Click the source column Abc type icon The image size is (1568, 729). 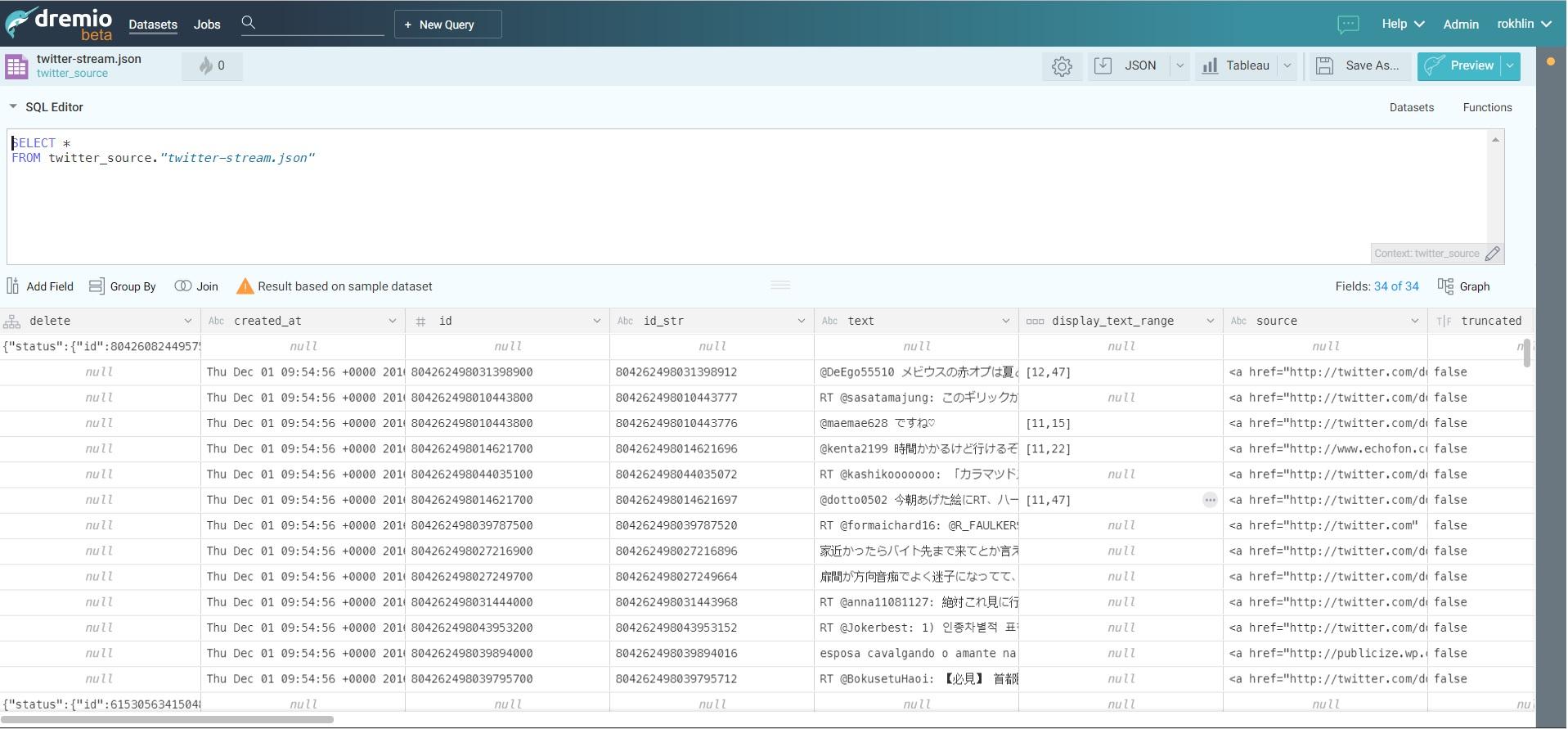point(1238,321)
